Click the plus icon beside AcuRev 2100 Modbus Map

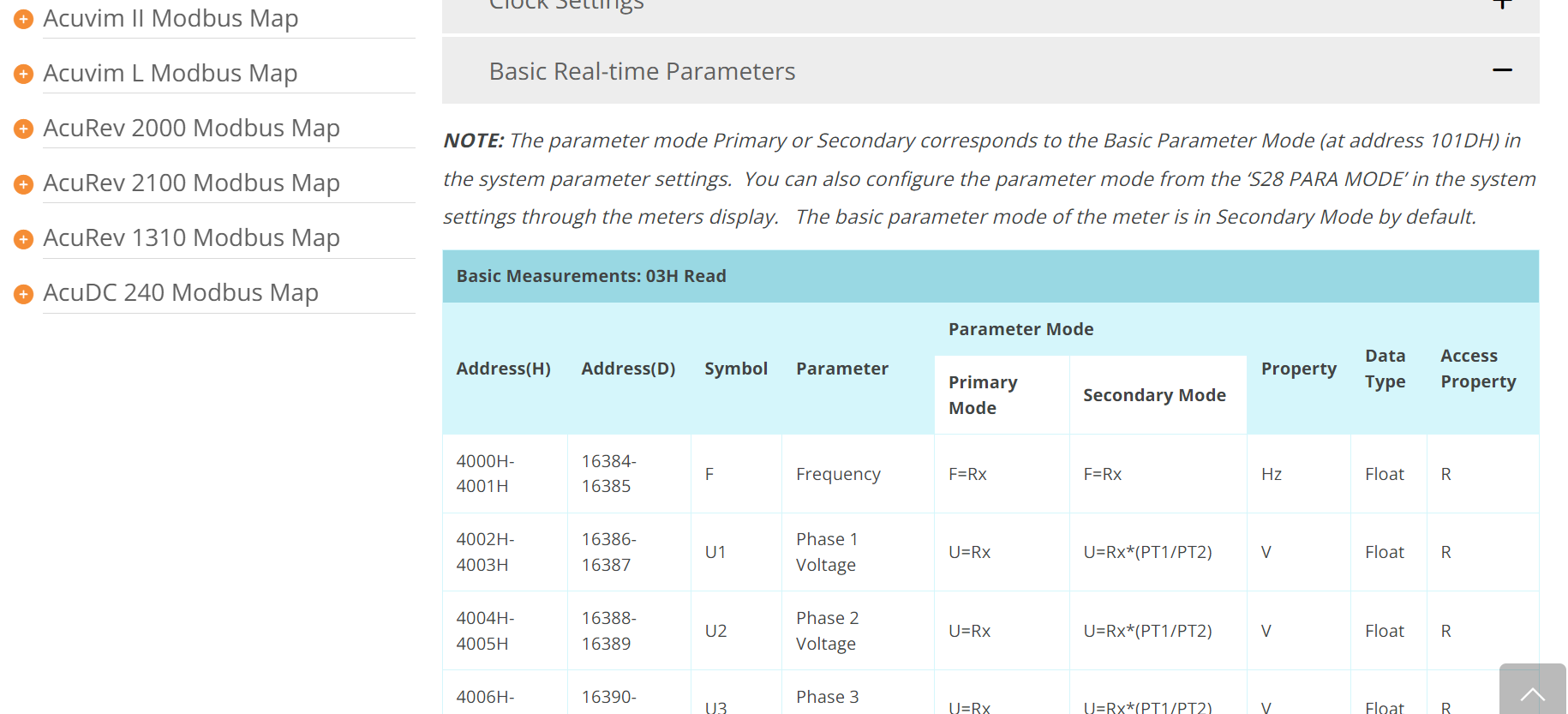(x=24, y=183)
